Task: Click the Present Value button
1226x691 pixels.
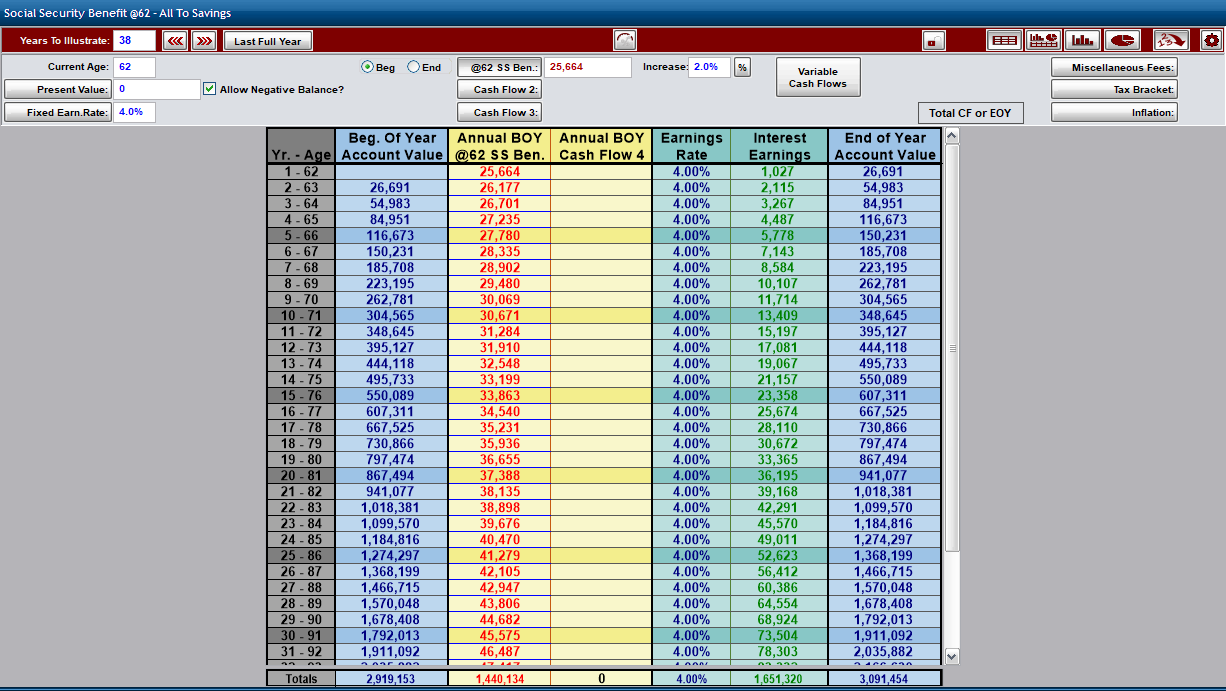Action: pos(57,89)
